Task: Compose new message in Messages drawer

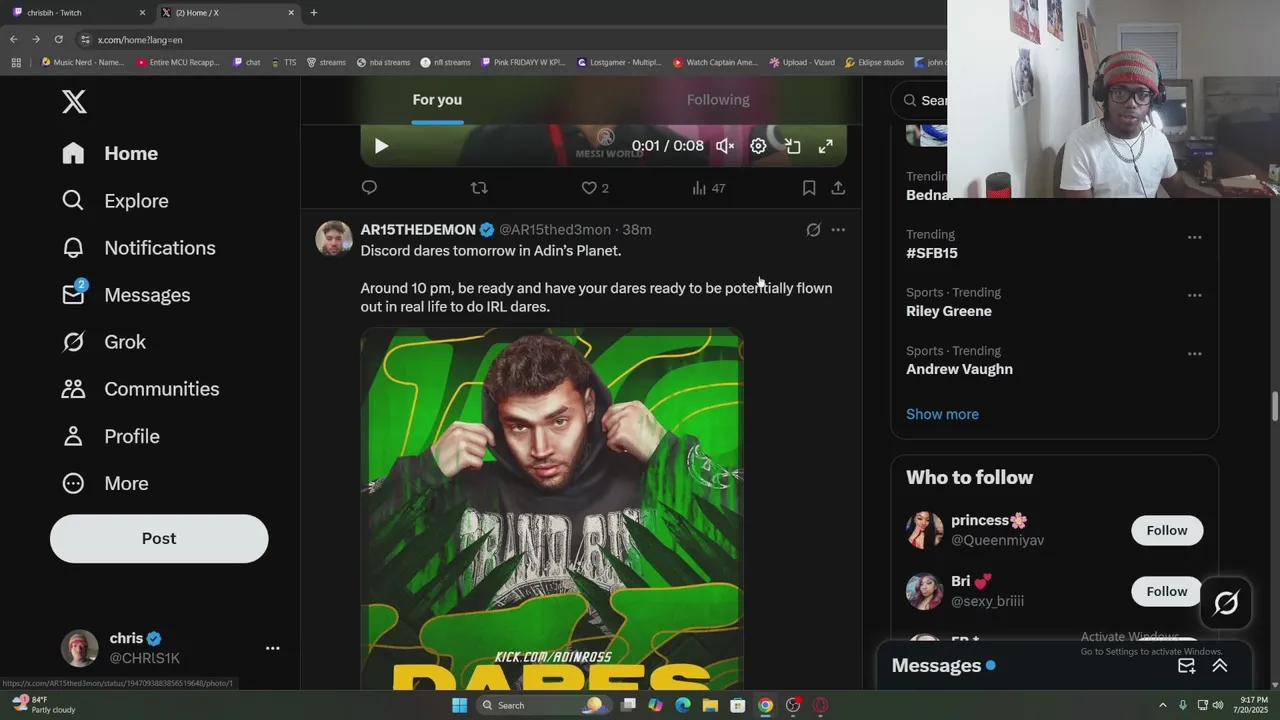Action: coord(1187,666)
